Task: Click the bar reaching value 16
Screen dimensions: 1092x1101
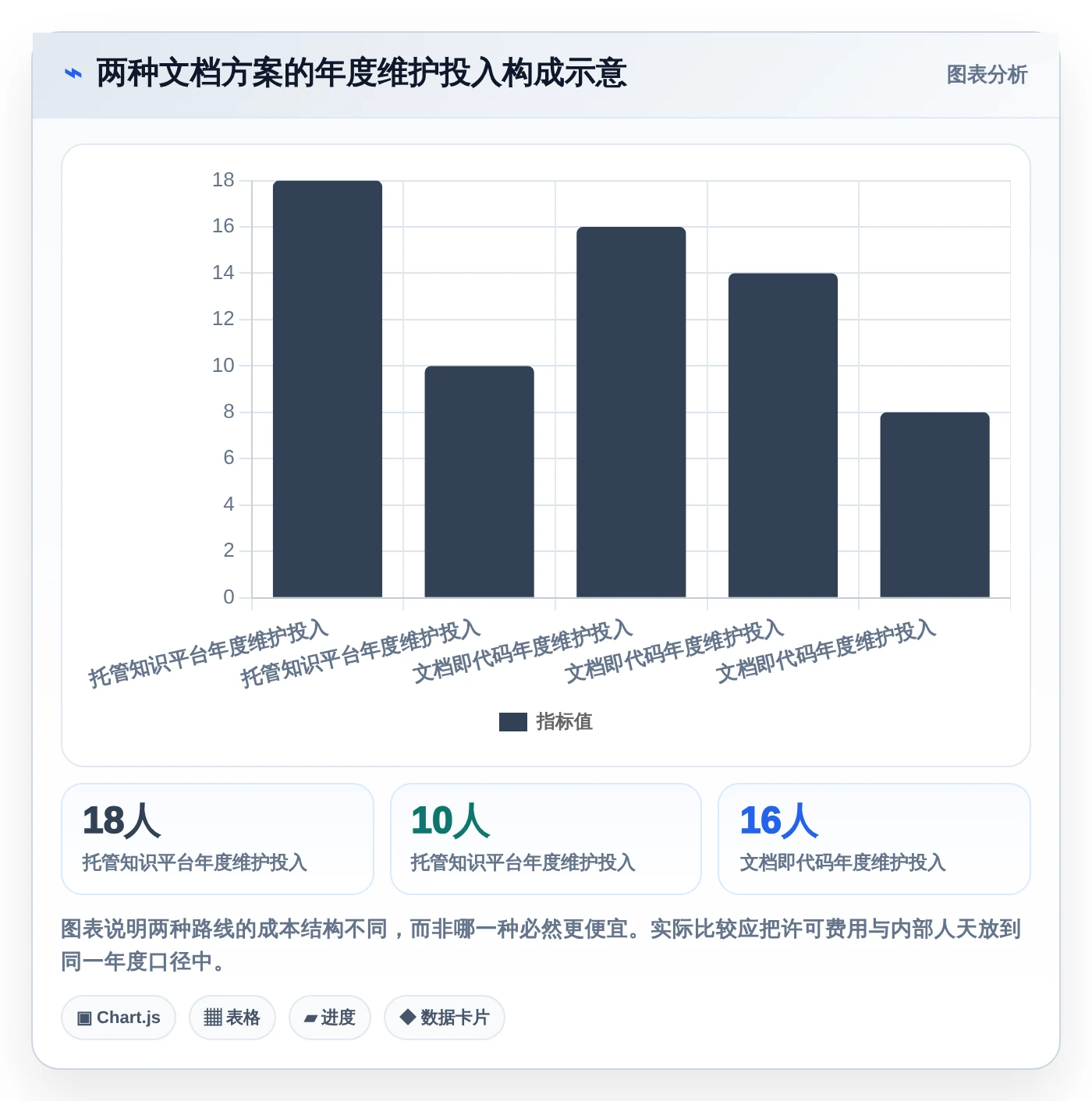Action: coord(631,412)
